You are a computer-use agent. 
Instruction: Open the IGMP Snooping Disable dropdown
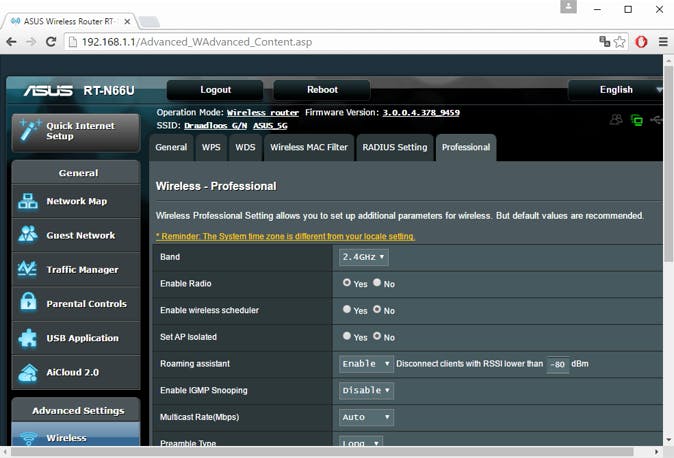coord(366,390)
